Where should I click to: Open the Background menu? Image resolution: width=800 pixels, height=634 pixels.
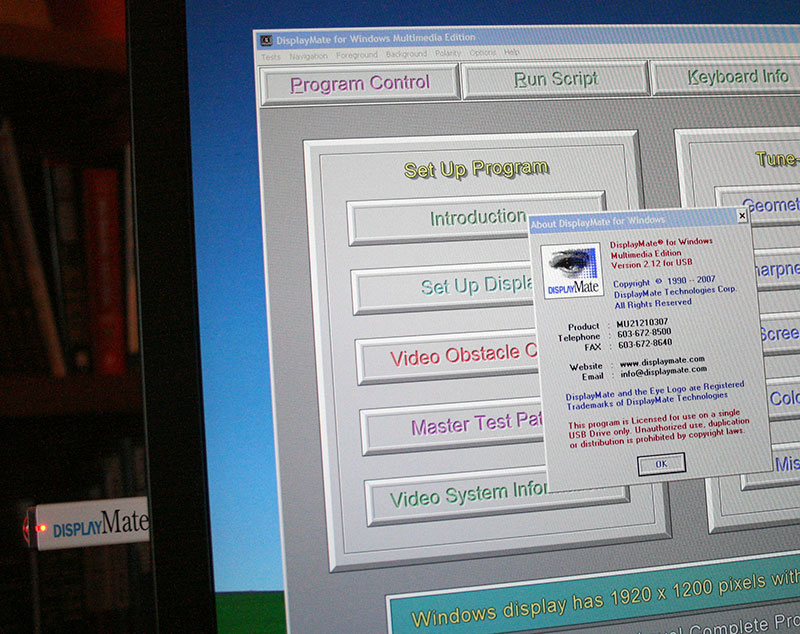point(406,54)
